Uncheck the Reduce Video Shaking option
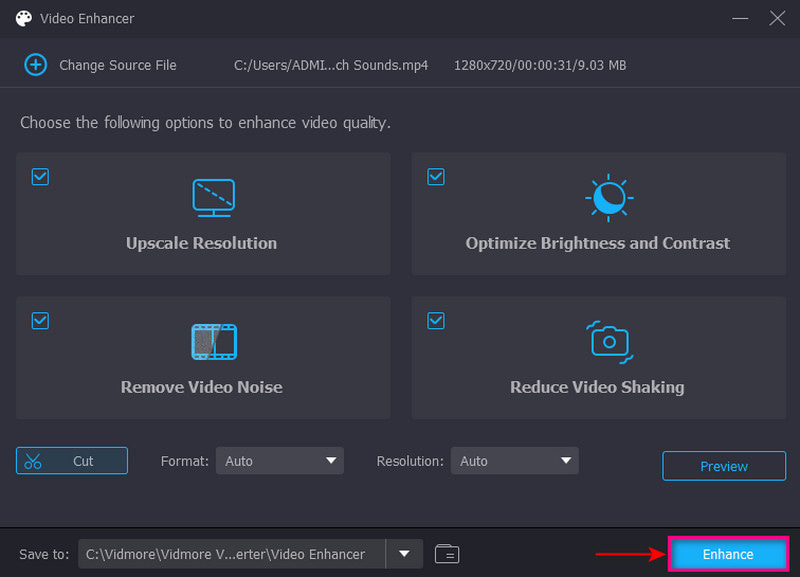Image resolution: width=800 pixels, height=577 pixels. pos(436,320)
